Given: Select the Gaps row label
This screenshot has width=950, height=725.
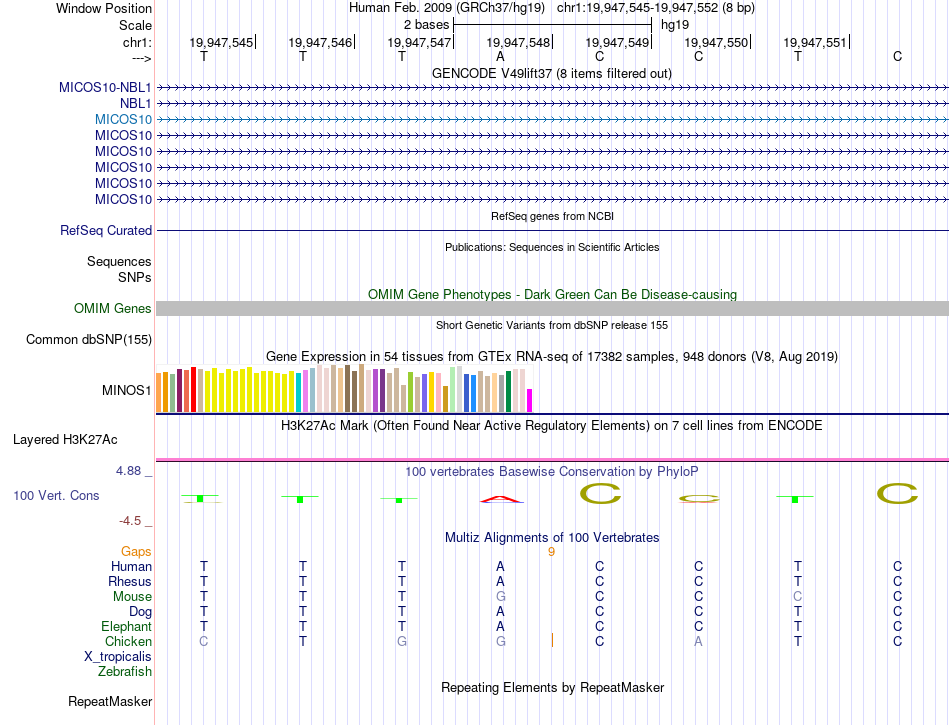Looking at the screenshot, I should [x=136, y=551].
